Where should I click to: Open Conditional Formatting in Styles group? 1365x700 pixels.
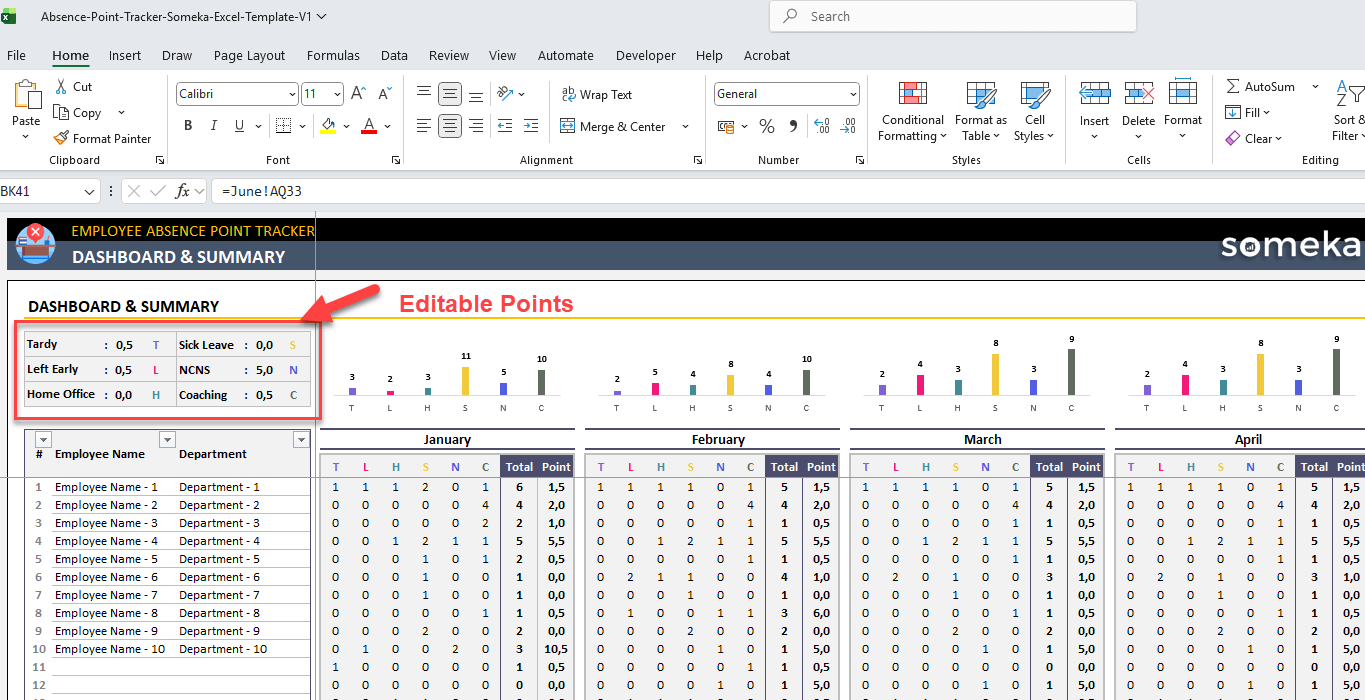point(911,111)
